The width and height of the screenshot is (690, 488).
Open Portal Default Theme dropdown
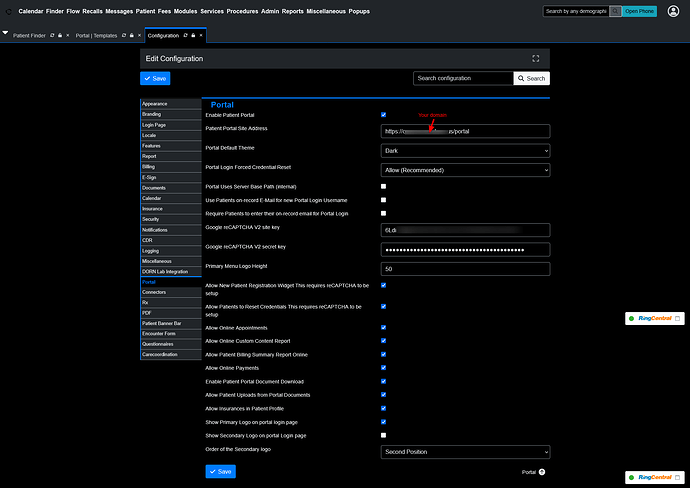pos(465,151)
